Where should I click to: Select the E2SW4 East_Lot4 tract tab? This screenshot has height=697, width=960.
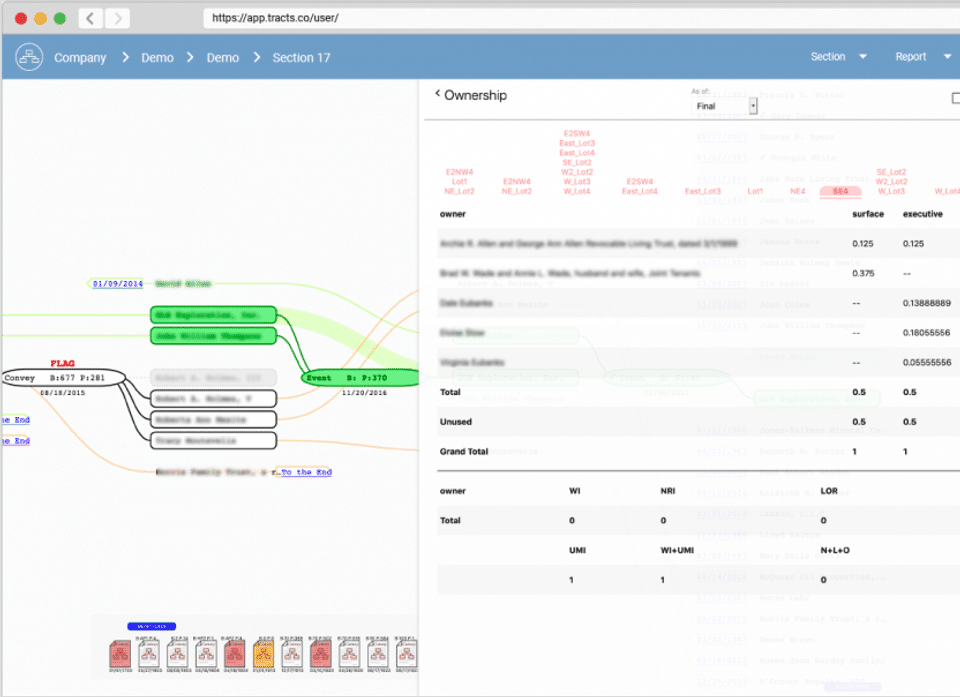point(640,187)
